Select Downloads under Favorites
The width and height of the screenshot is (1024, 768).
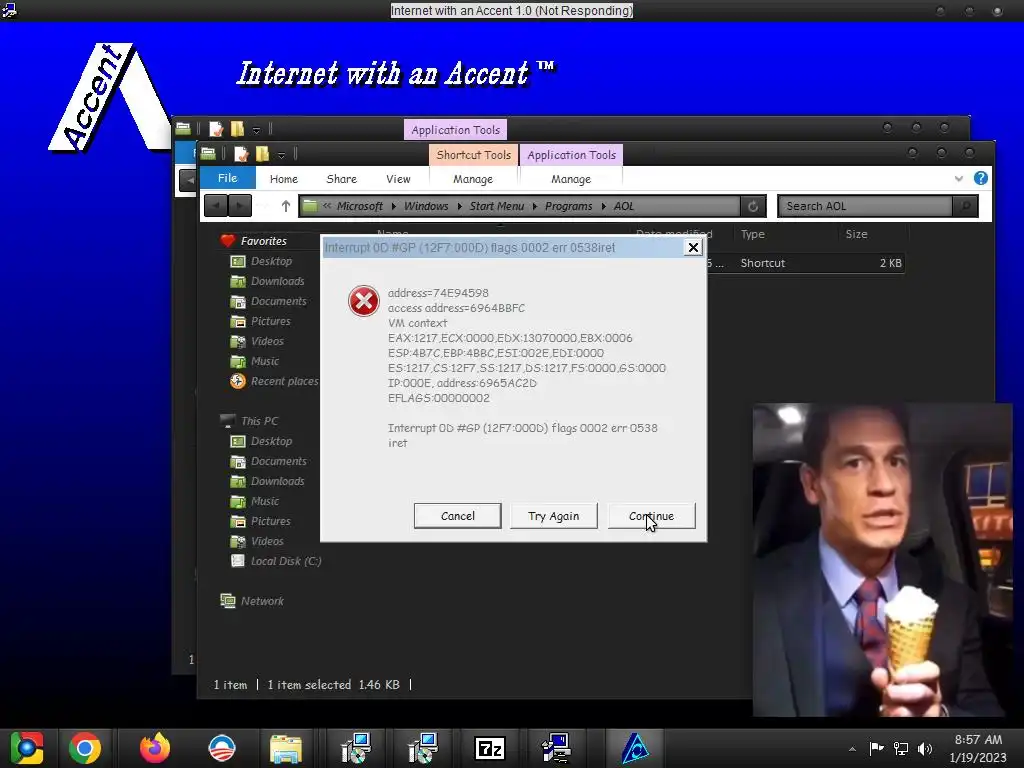click(x=277, y=281)
